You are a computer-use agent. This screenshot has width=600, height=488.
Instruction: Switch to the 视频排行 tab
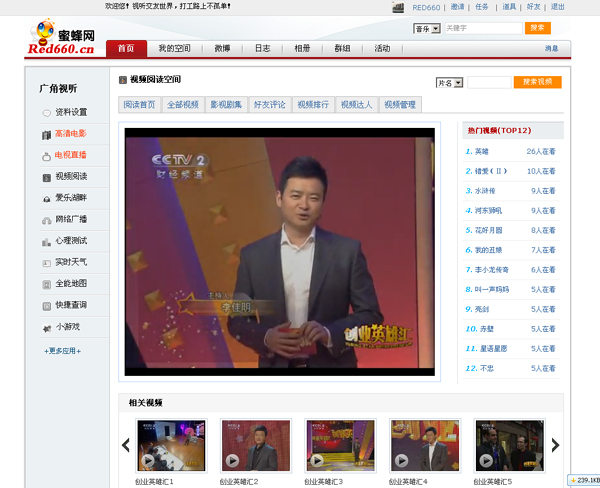pos(313,105)
